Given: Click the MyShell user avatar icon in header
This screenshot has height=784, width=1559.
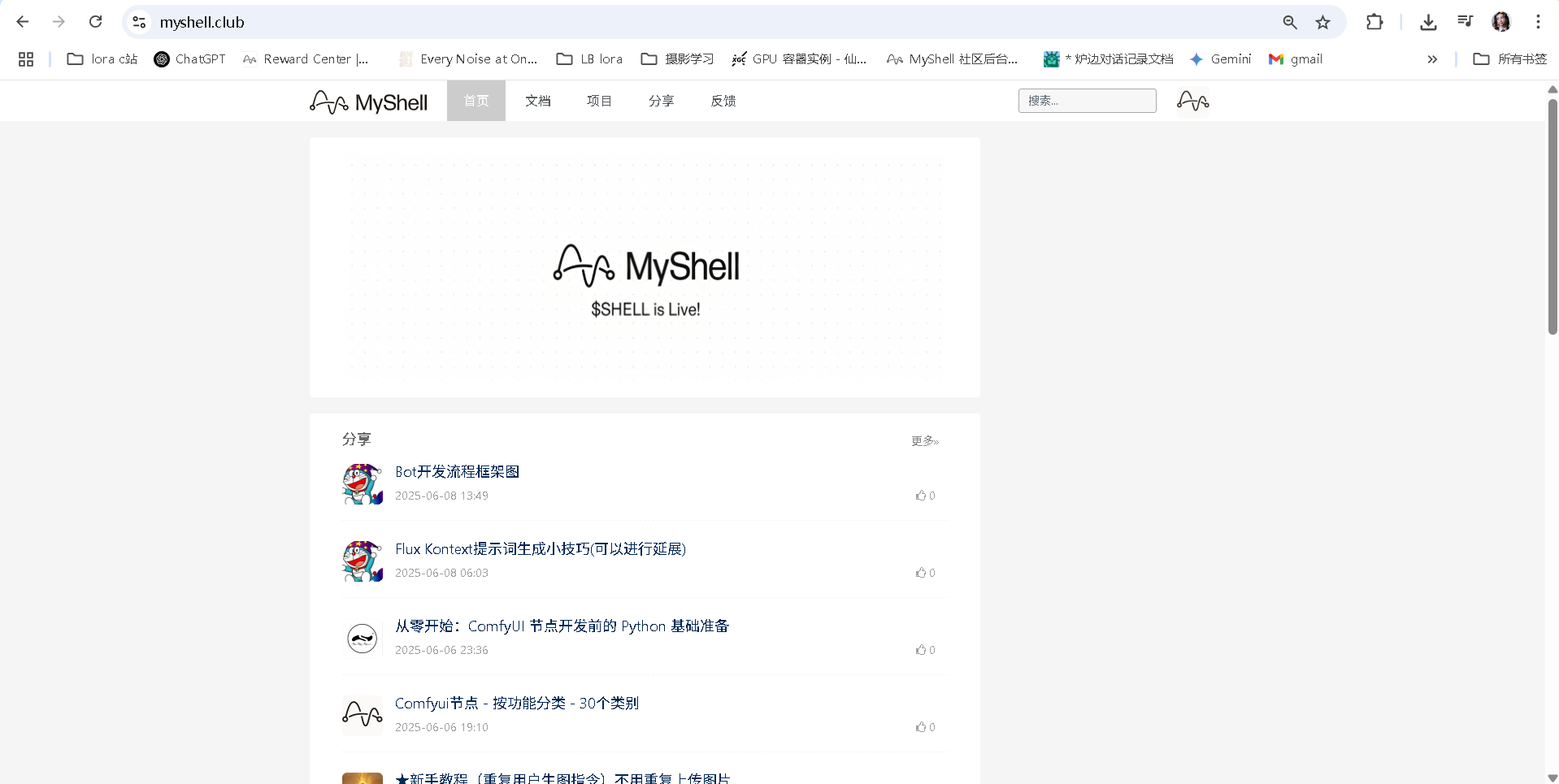Looking at the screenshot, I should tap(1192, 101).
